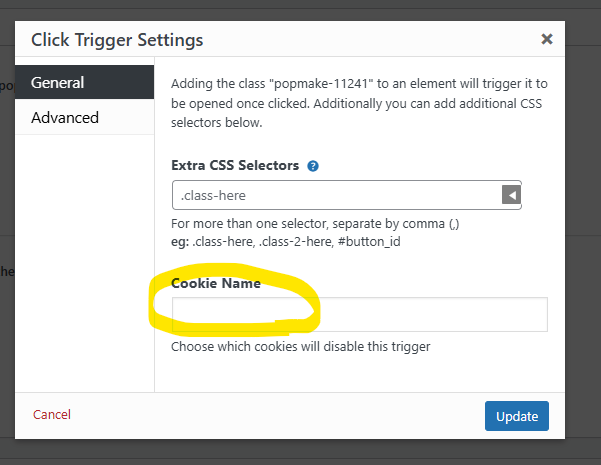Click the separate by comma hint text
Viewport: 601px width, 465px height.
[x=315, y=223]
